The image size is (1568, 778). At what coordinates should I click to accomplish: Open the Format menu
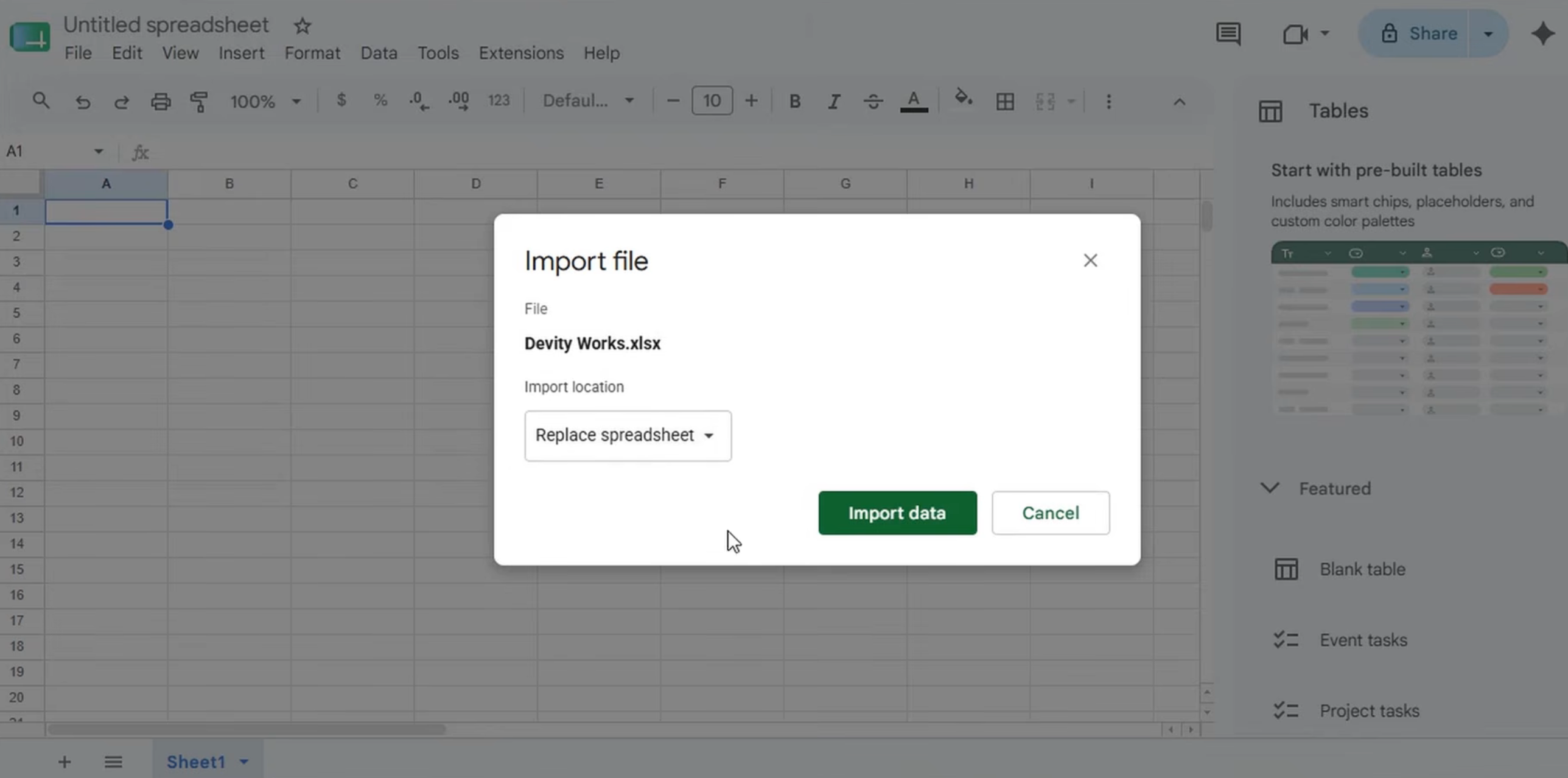(x=312, y=53)
